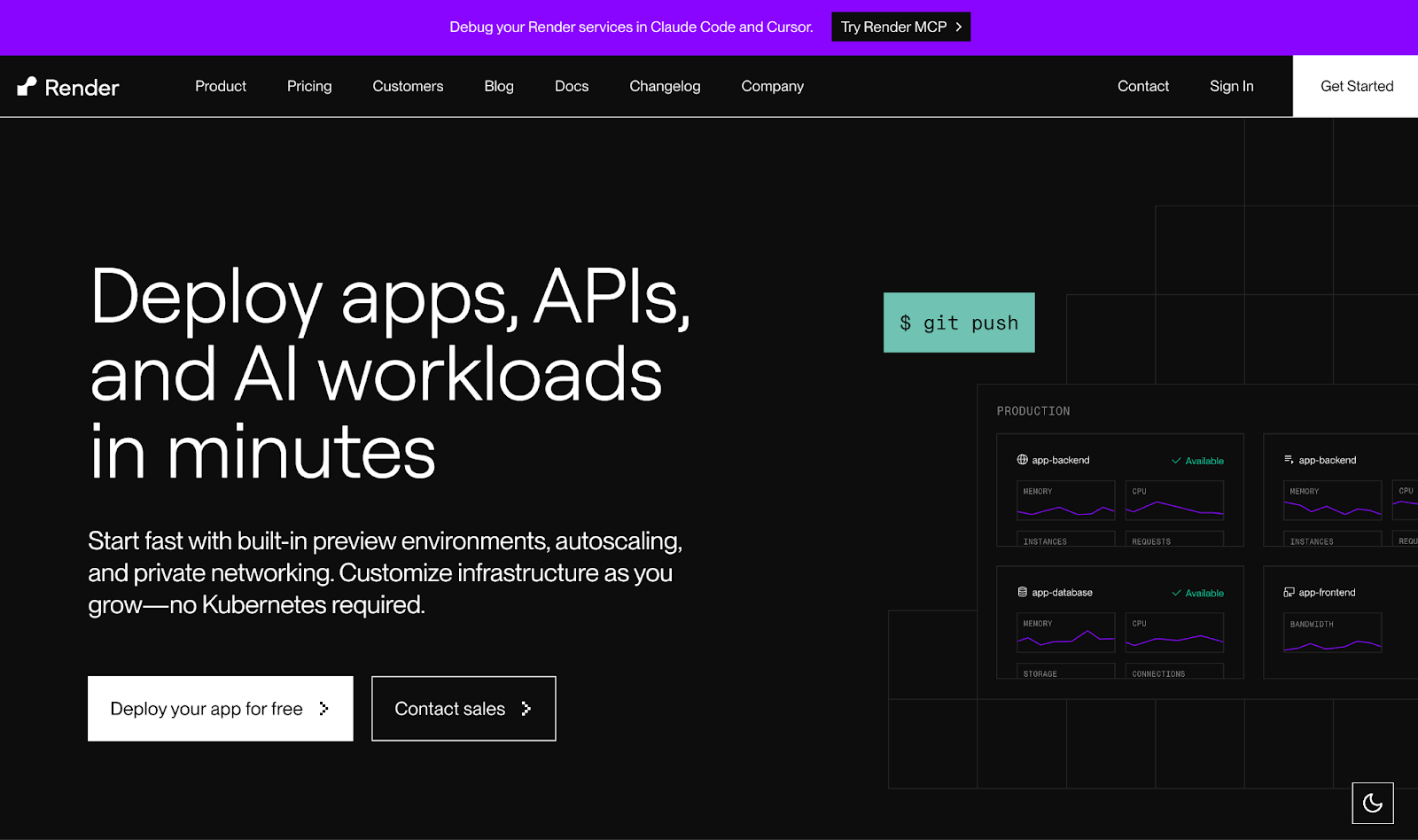Click list icon beside second app-backend

click(x=1289, y=460)
